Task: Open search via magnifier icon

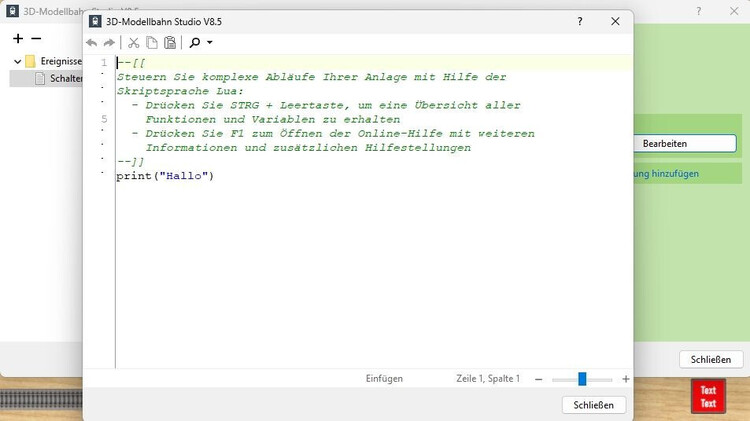Action: click(x=195, y=43)
